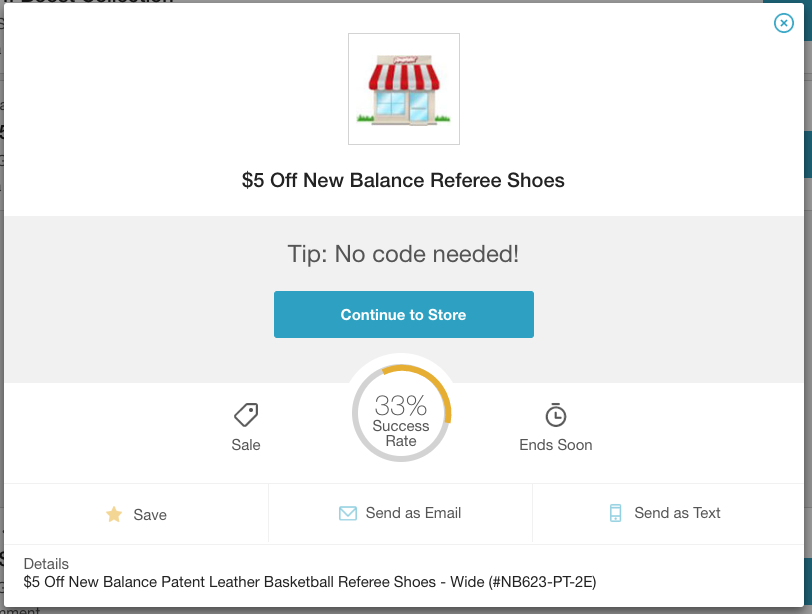The width and height of the screenshot is (812, 614).
Task: Click the Success Rate text in the ring
Action: click(401, 433)
